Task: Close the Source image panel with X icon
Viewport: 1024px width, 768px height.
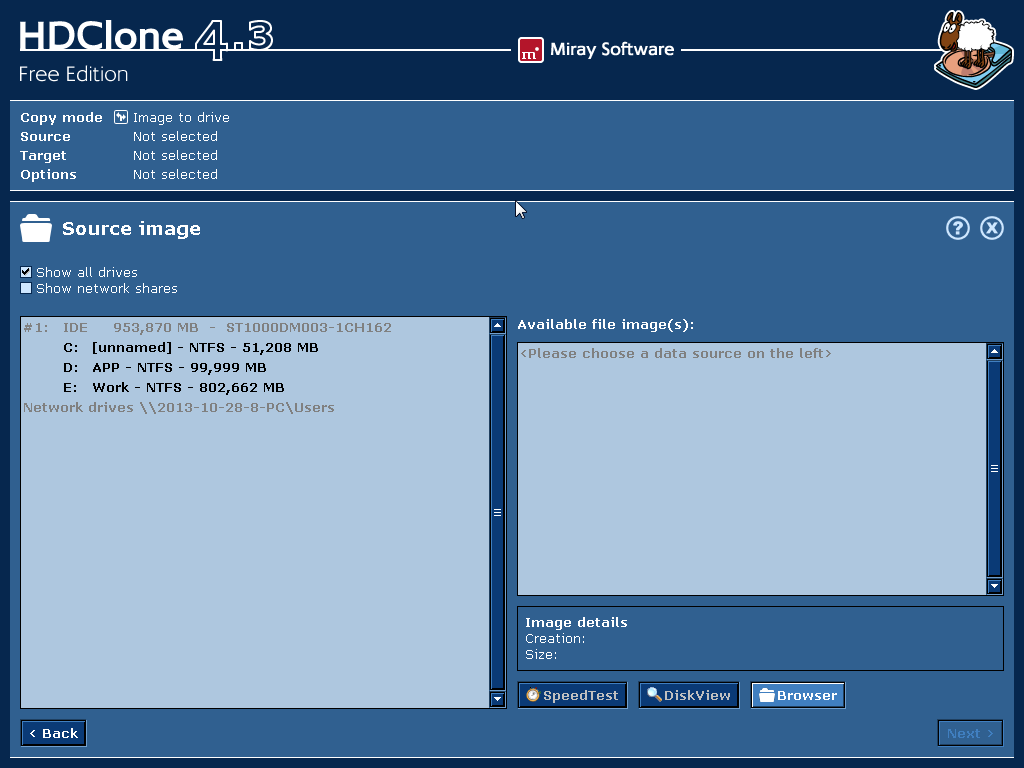Action: point(991,228)
